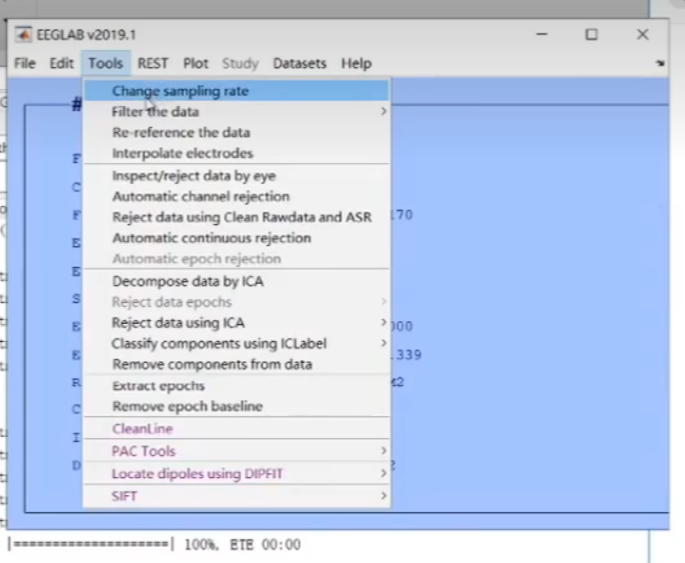Click the menu dock arrow at right edge

point(660,63)
